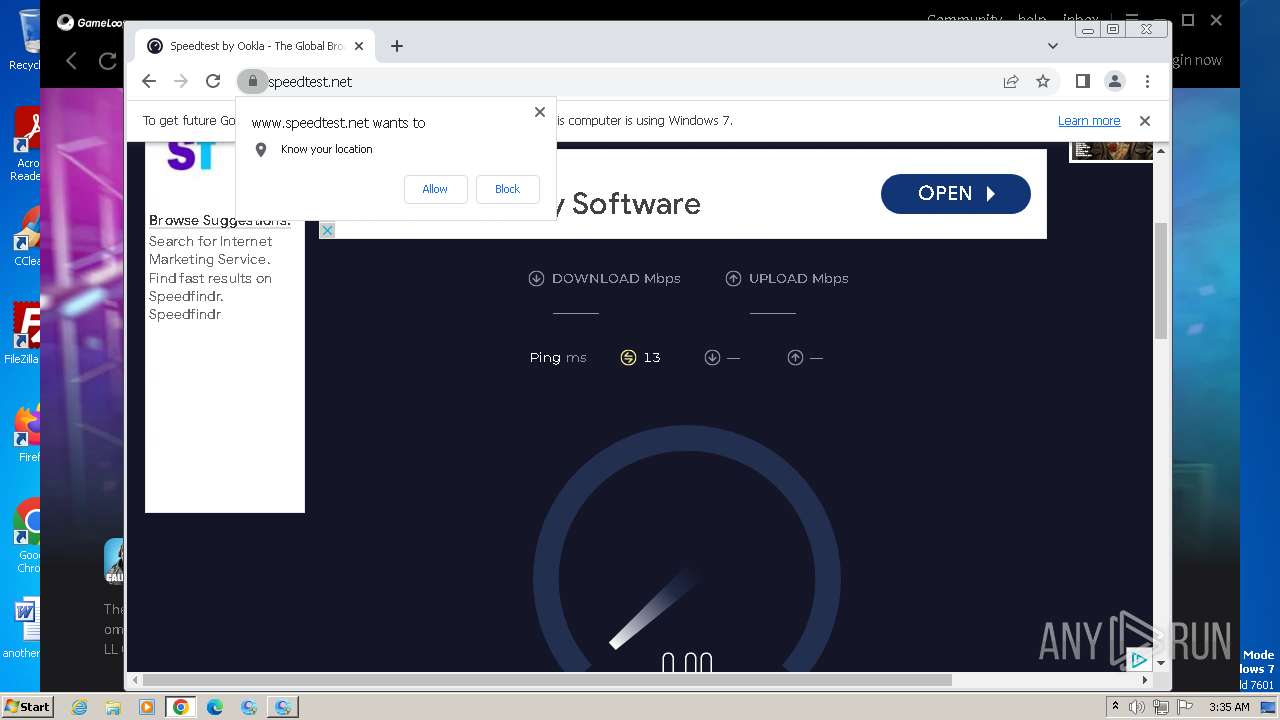Open a new tab with plus button
Screen dimensions: 1280x720
[397, 46]
